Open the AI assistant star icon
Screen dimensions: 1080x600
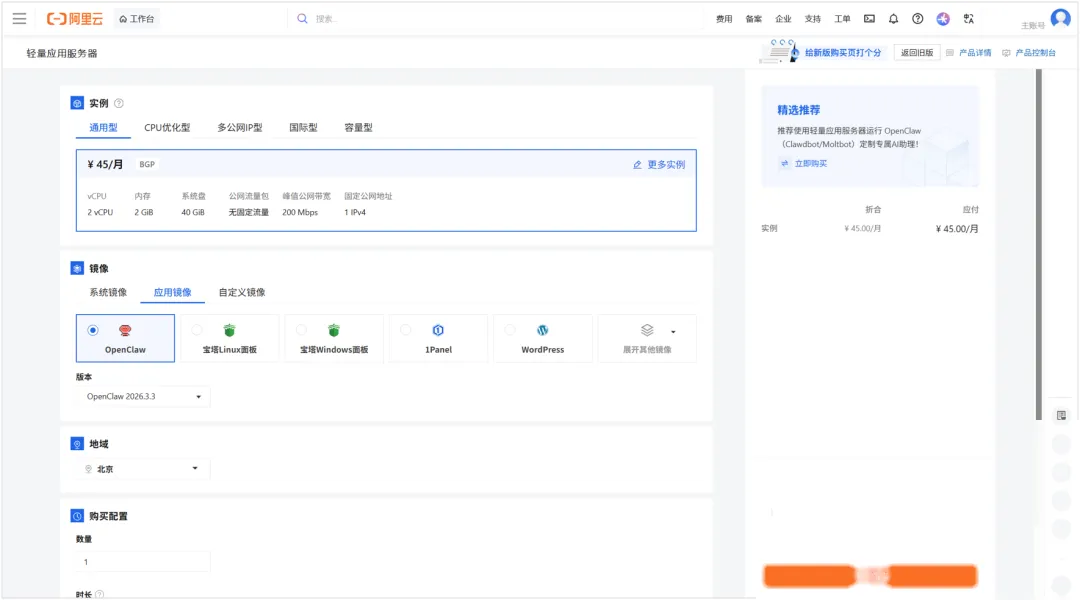tap(943, 19)
